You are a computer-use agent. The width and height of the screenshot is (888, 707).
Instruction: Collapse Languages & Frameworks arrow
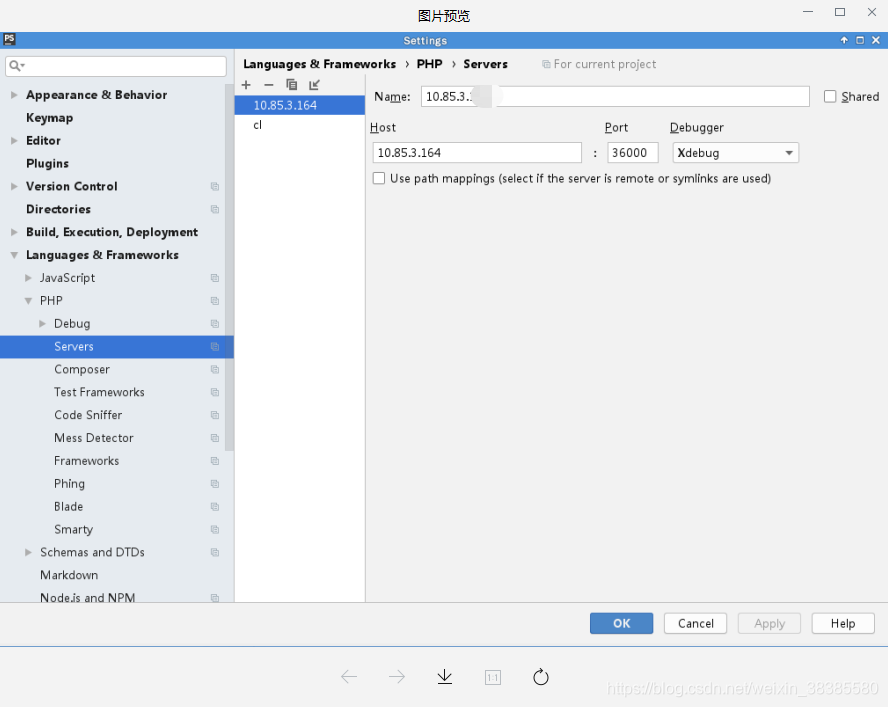pyautogui.click(x=14, y=255)
